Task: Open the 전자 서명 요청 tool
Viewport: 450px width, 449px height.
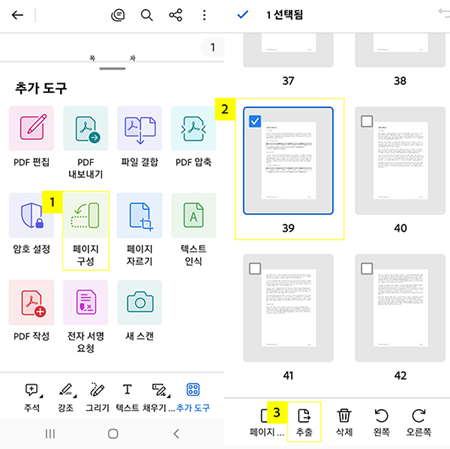Action: 86,317
